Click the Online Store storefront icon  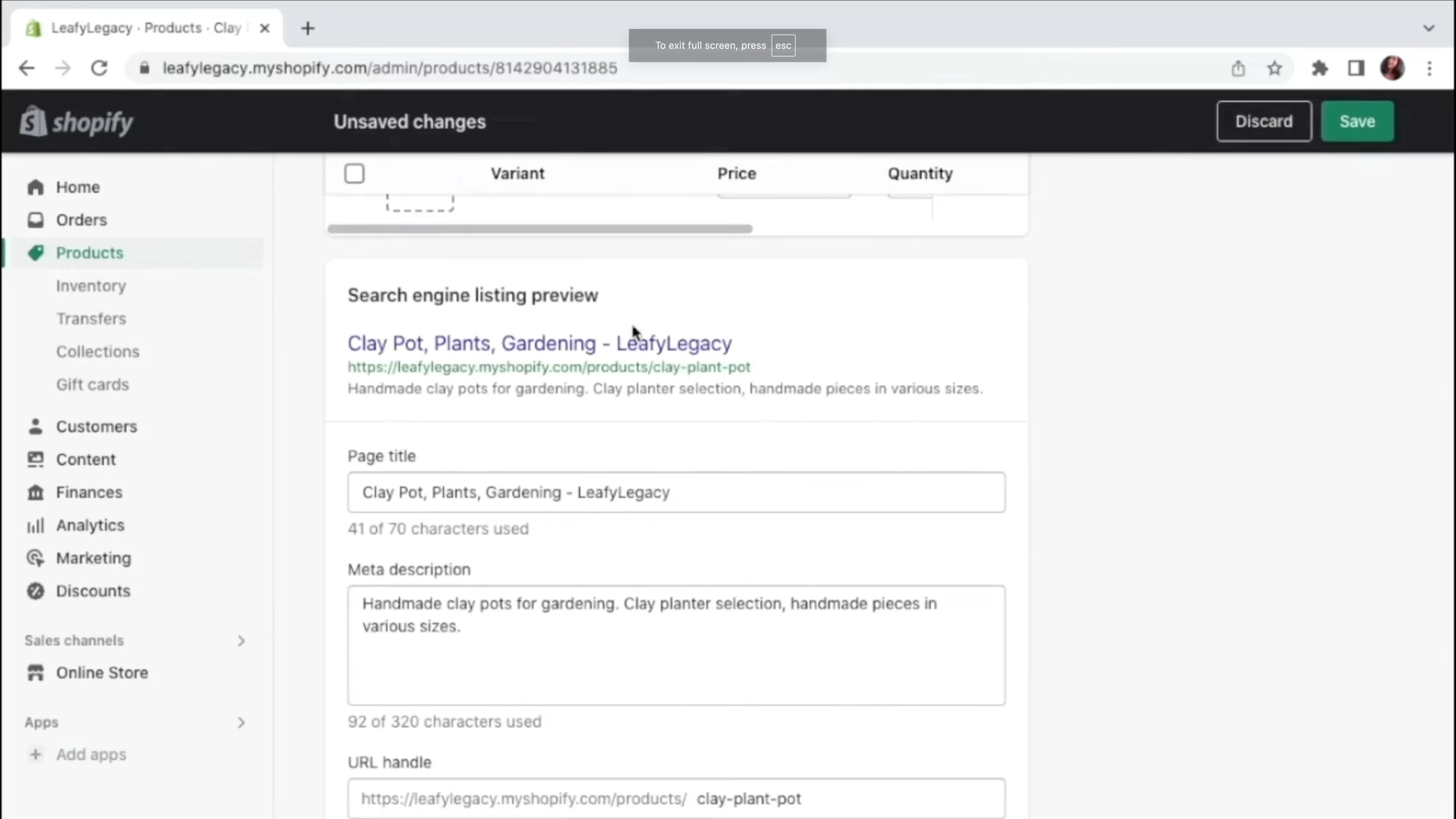[35, 673]
